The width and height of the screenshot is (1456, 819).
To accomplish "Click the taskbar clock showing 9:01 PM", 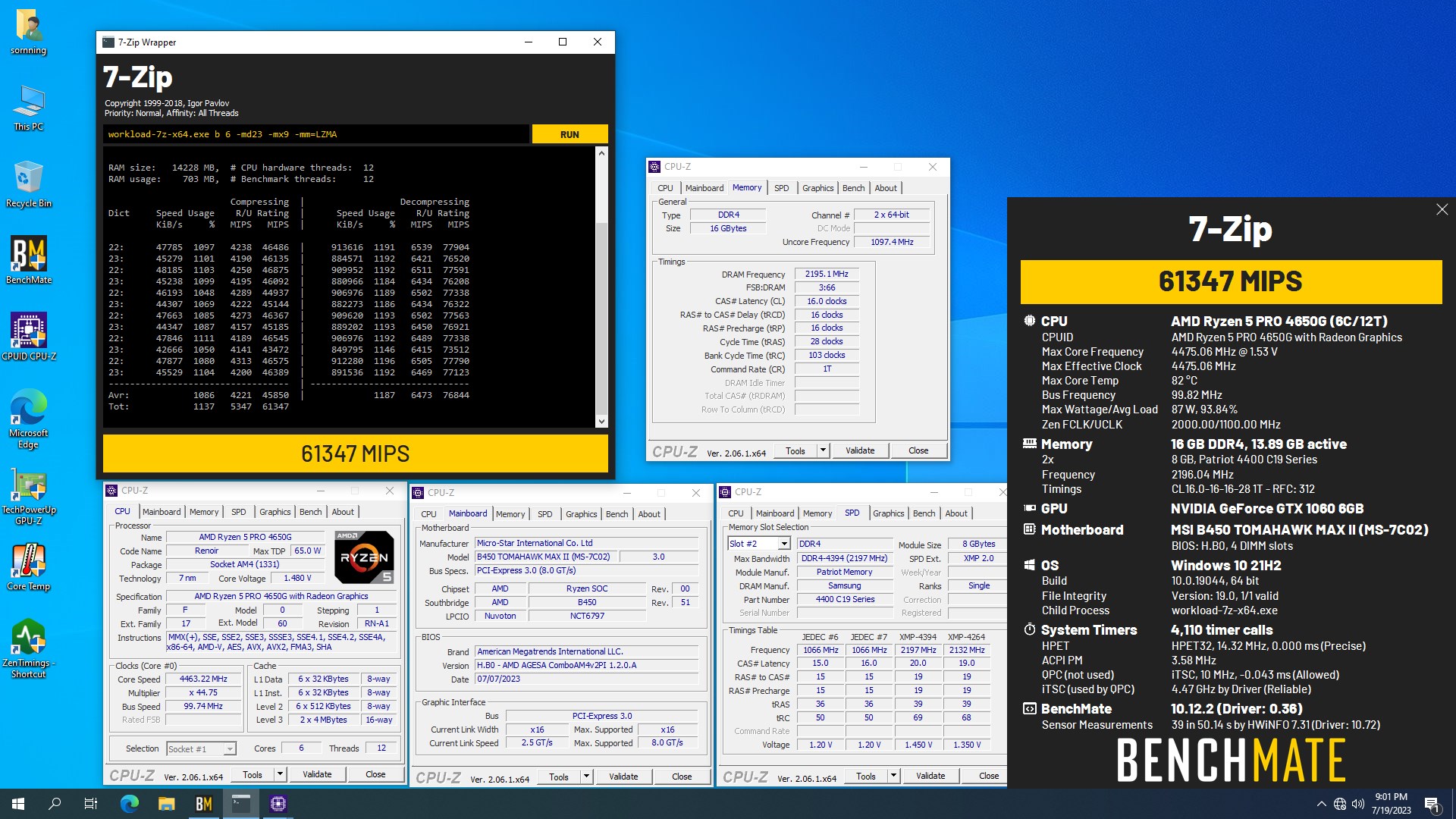I will pos(1391,804).
